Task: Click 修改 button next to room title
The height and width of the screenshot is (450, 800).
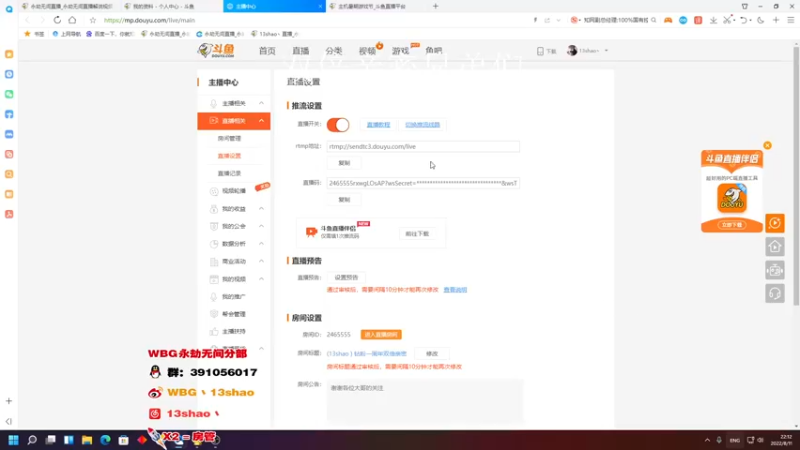Action: 432,354
